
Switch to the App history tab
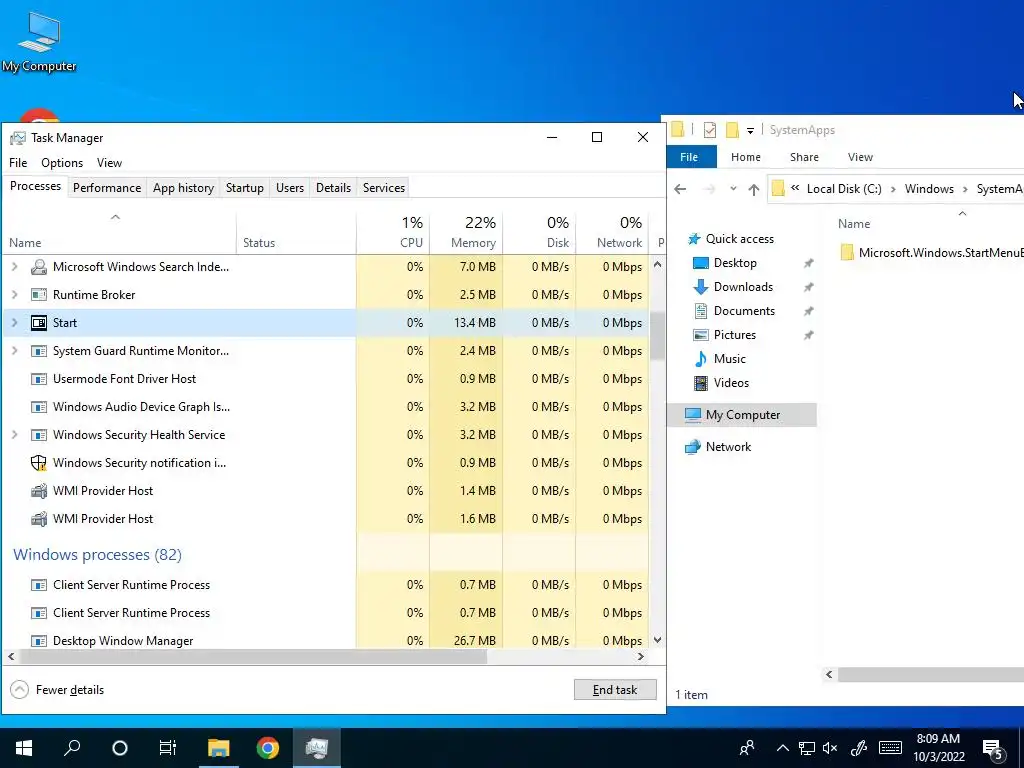(184, 188)
